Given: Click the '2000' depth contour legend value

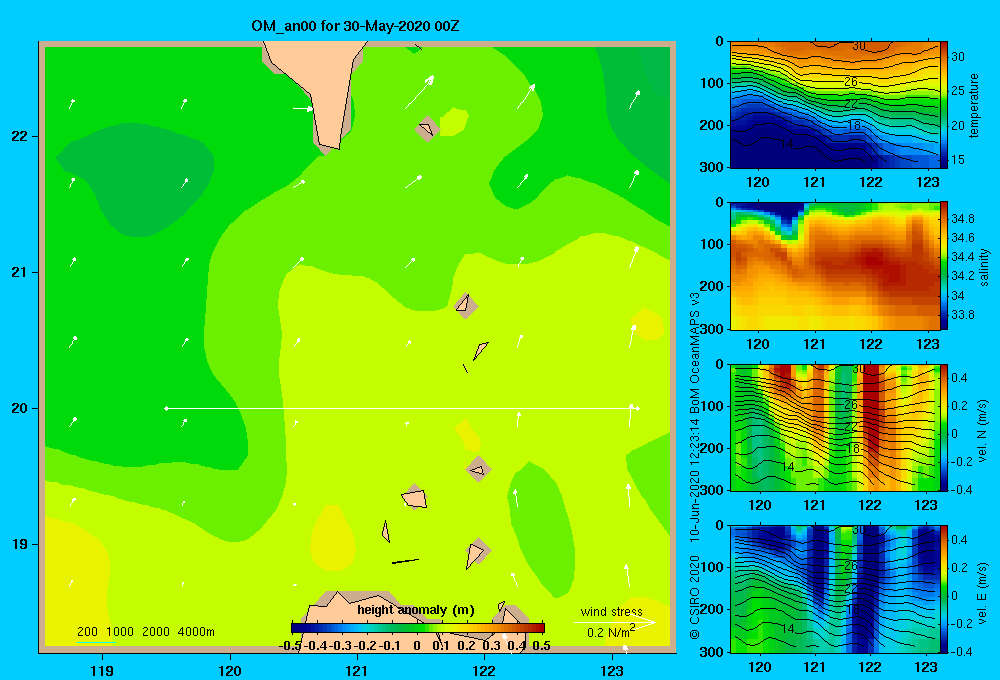Looking at the screenshot, I should click(x=156, y=632).
